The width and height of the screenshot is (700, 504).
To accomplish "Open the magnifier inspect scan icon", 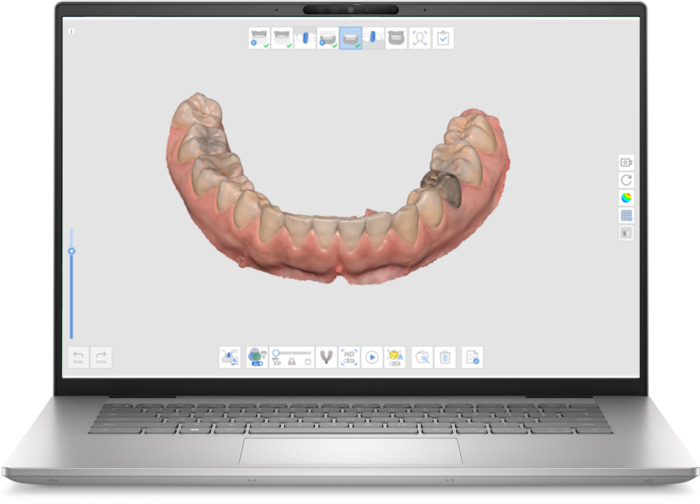I will (422, 357).
